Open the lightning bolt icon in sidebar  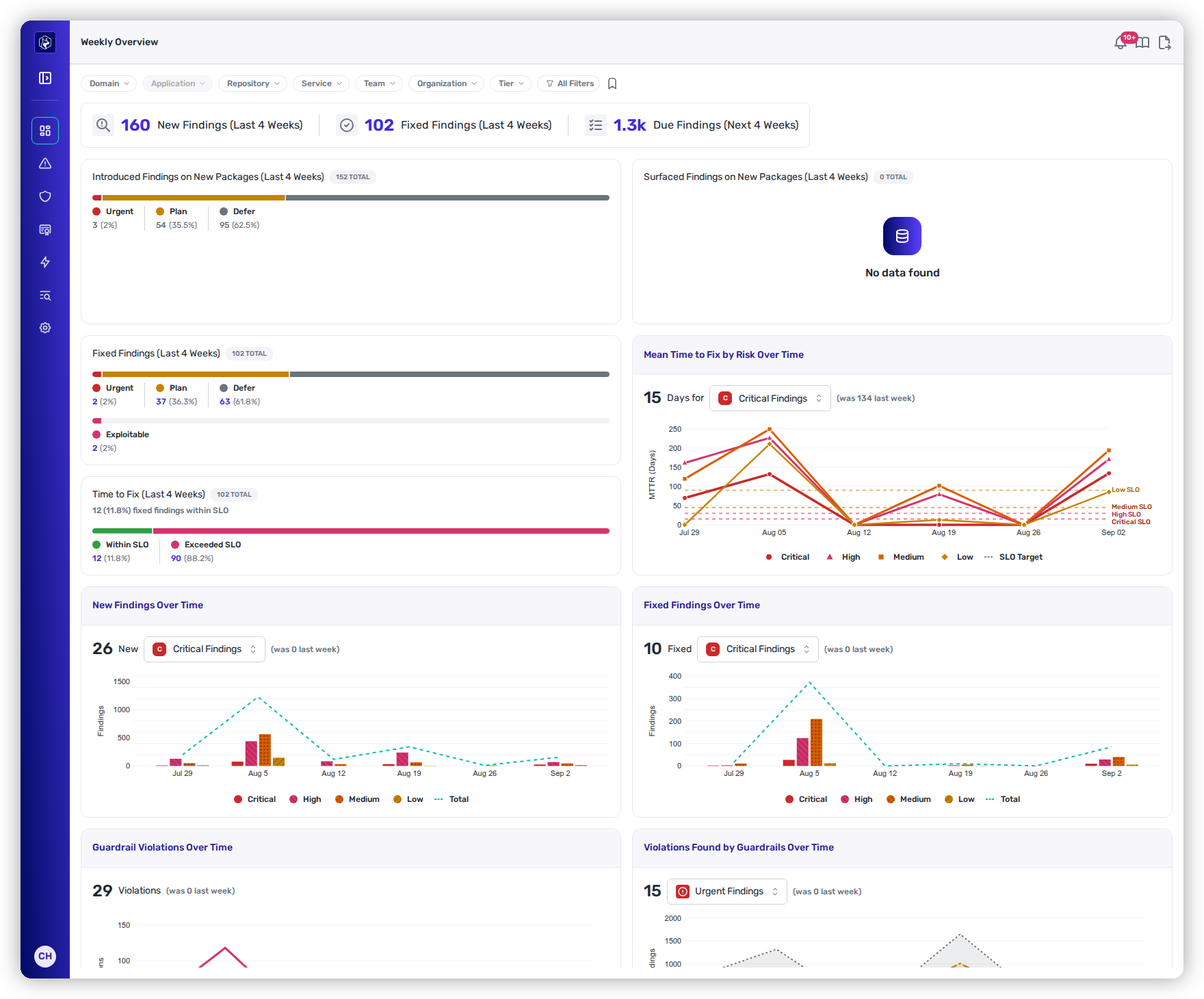pyautogui.click(x=45, y=262)
